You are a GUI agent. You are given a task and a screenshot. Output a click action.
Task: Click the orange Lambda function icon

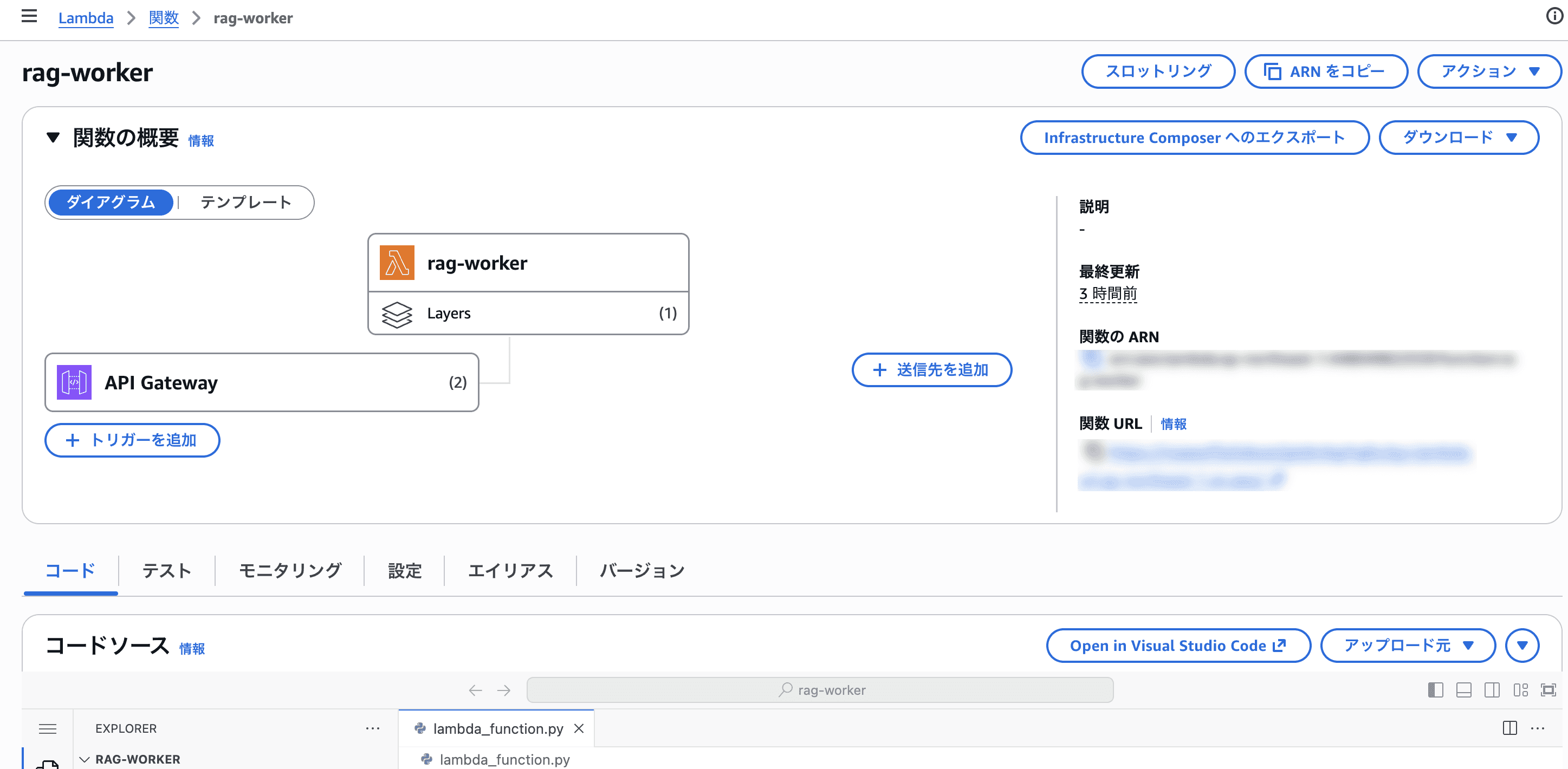pyautogui.click(x=397, y=262)
